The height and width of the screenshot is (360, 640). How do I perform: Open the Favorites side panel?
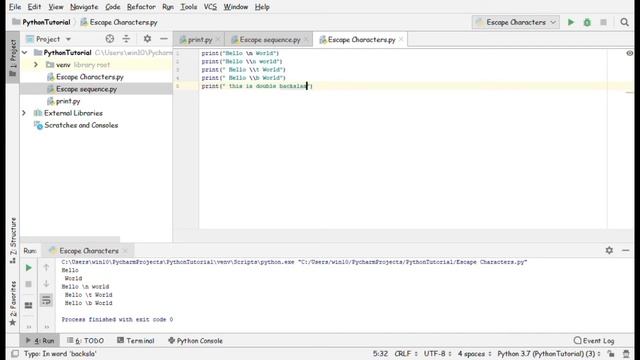(13, 303)
